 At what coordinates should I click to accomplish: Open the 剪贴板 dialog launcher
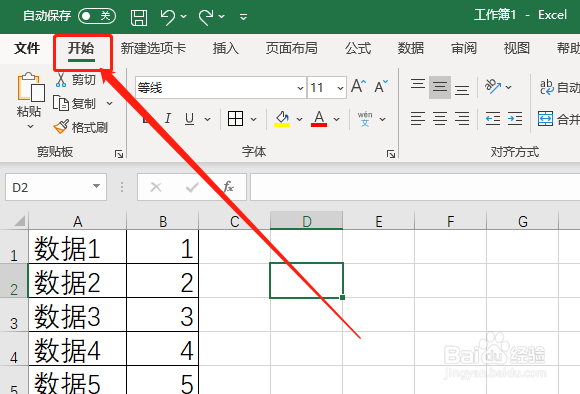pyautogui.click(x=119, y=154)
